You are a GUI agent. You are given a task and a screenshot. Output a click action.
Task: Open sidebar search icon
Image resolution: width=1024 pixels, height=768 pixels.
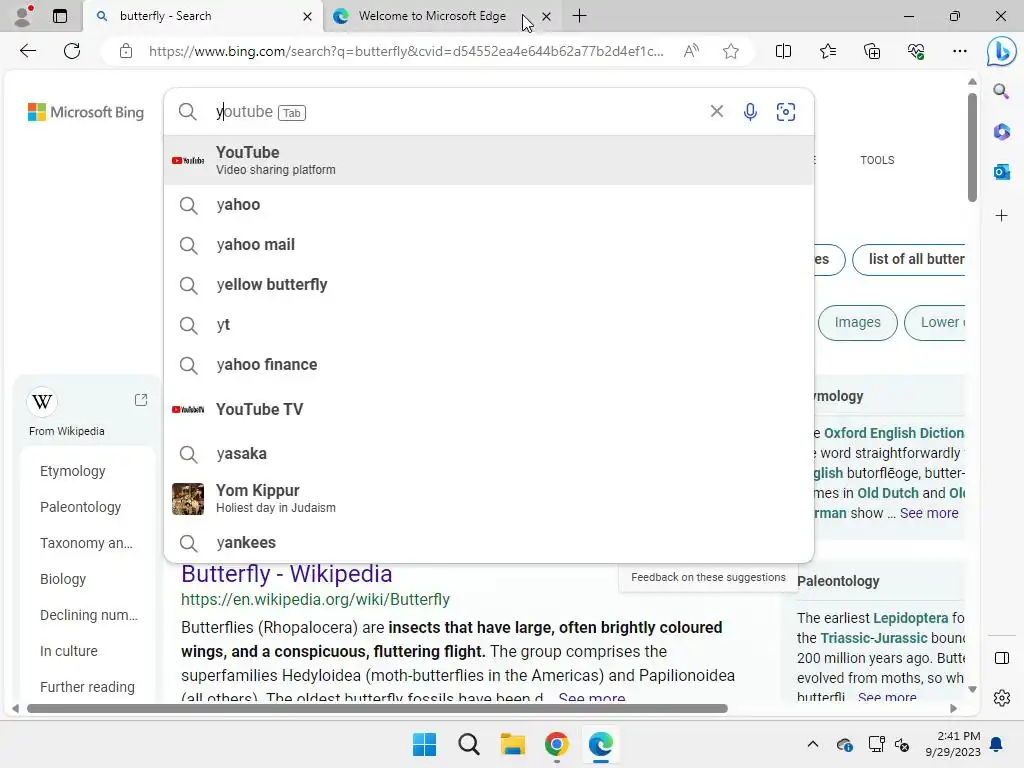point(1001,91)
